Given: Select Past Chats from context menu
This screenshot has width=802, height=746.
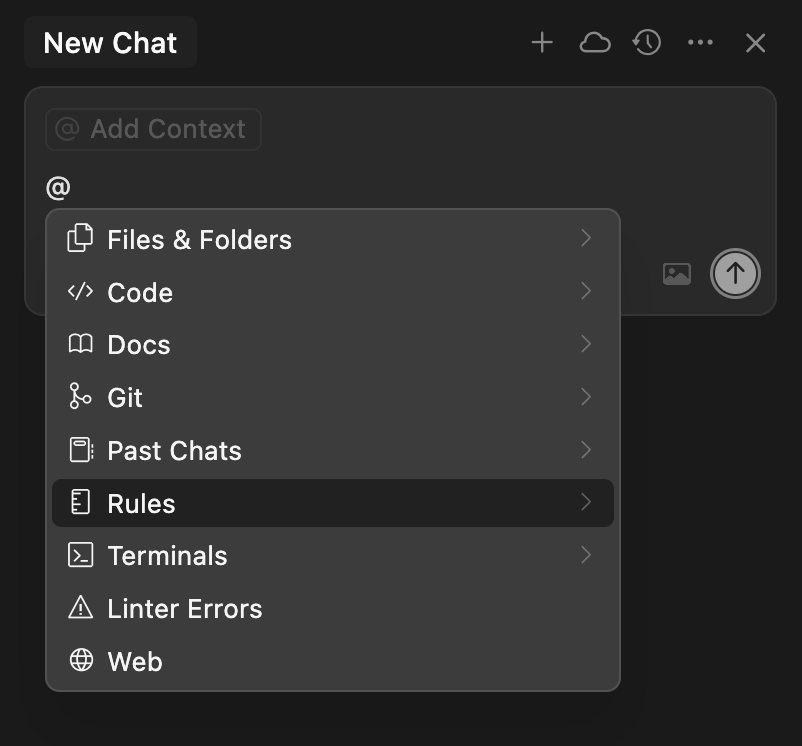Looking at the screenshot, I should coord(175,450).
